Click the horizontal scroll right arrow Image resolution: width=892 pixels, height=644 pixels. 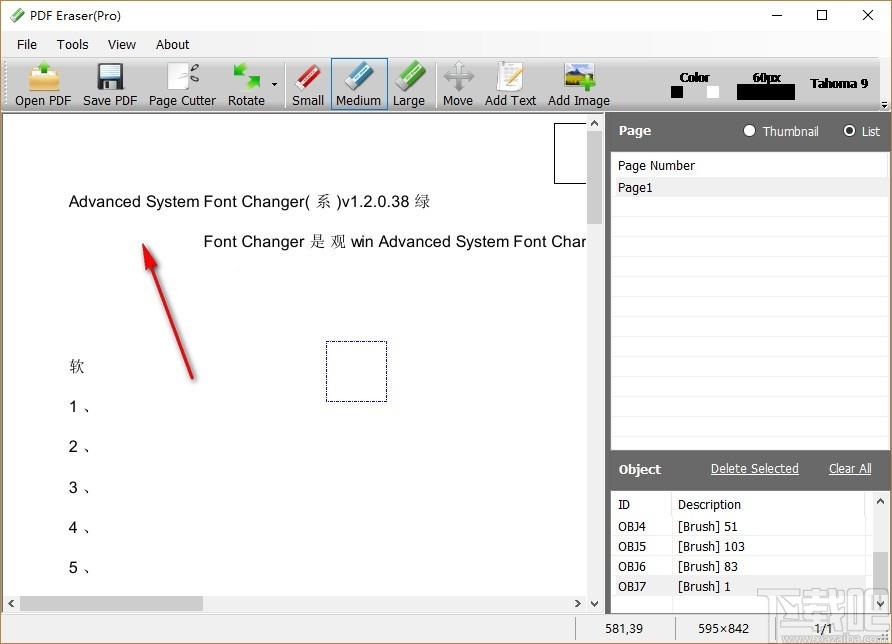point(578,604)
